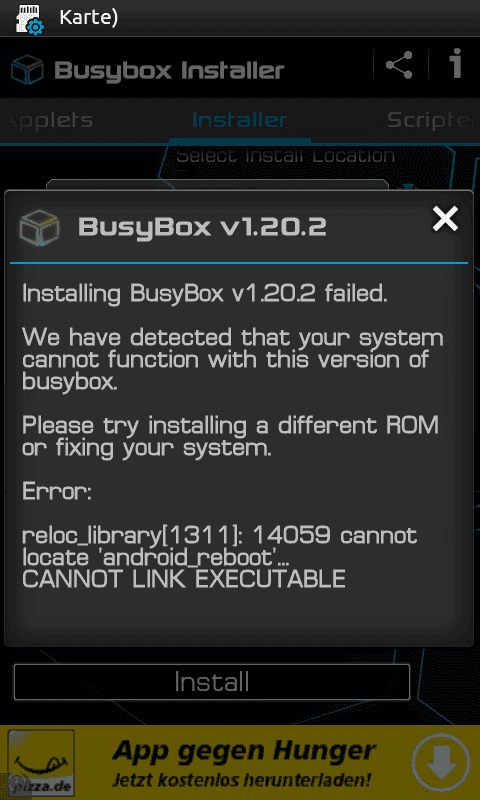The image size is (480, 800).
Task: Tap the SD card notification icon
Action: [30, 18]
